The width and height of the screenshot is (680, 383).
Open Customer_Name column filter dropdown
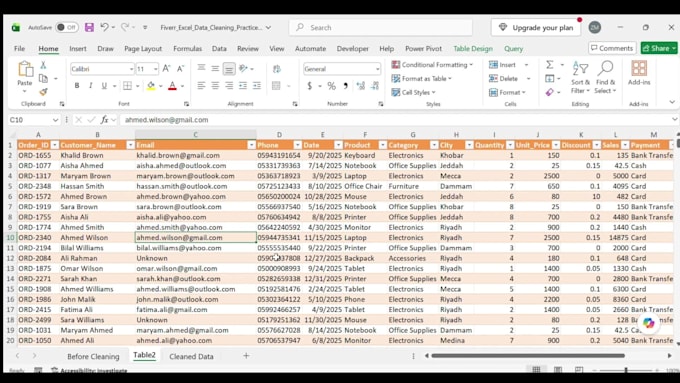[x=130, y=145]
